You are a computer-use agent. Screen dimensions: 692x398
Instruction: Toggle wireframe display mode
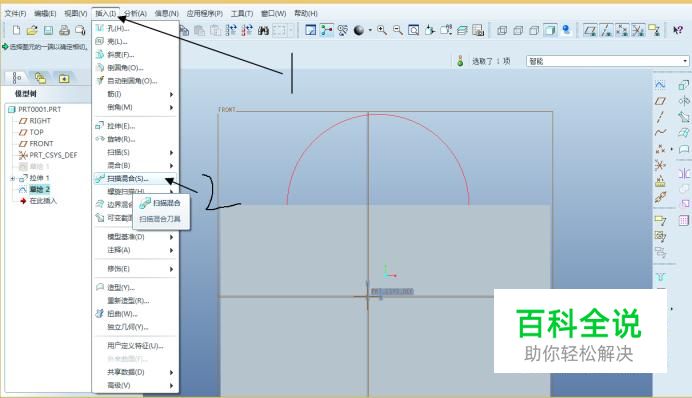502,30
